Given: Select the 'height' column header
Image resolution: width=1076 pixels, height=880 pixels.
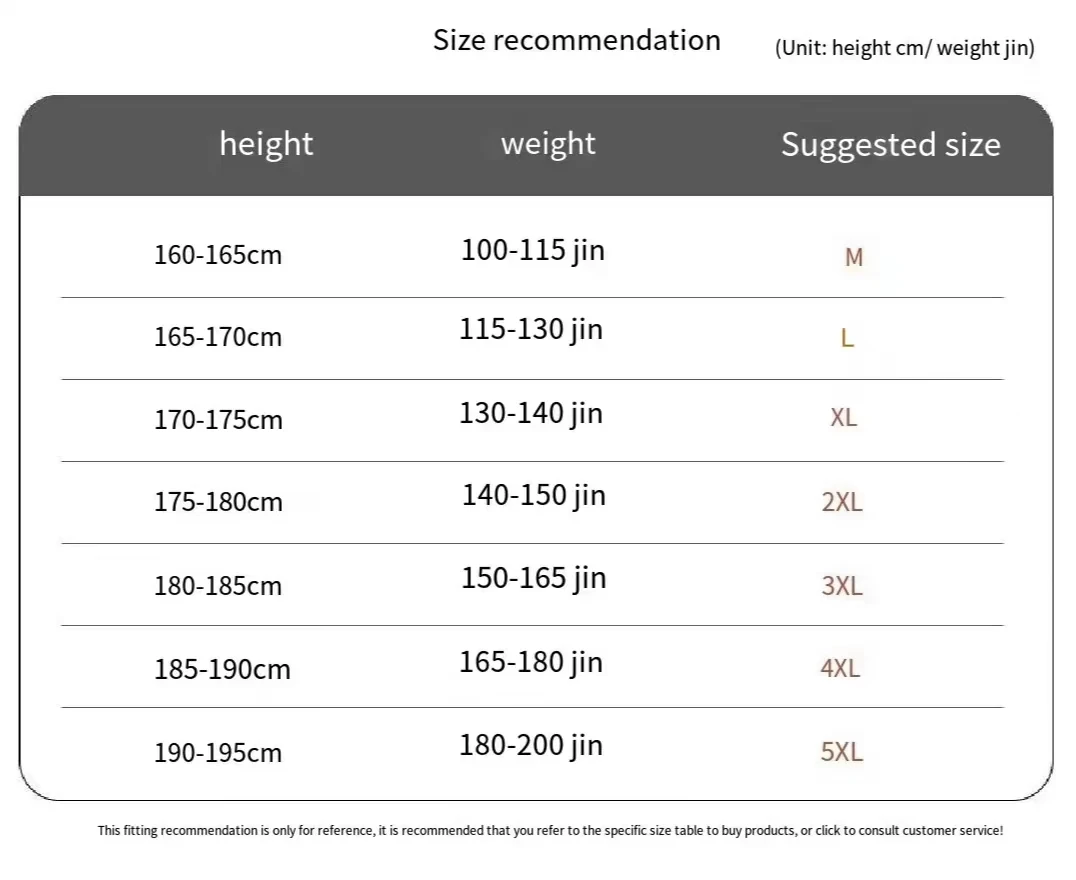Looking at the screenshot, I should point(266,143).
